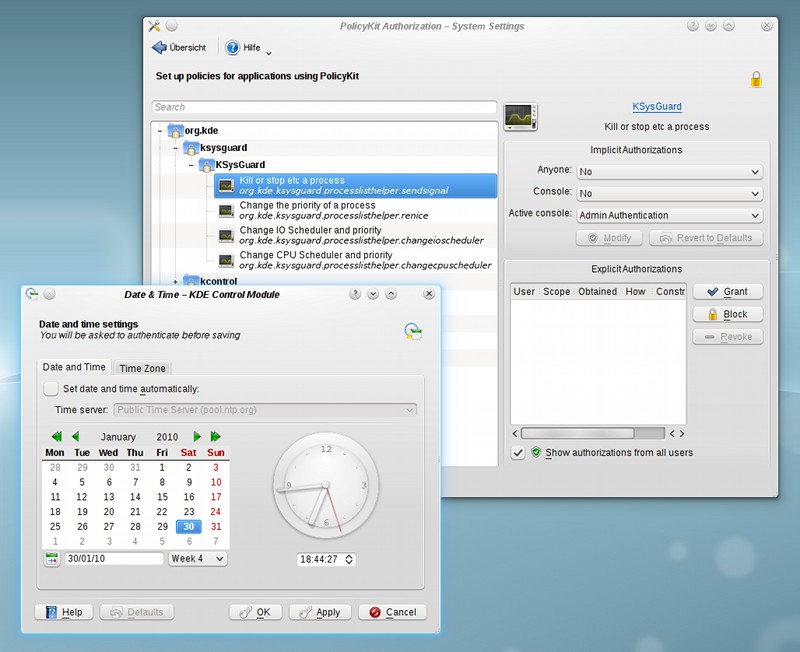This screenshot has height=652, width=800.
Task: Click the Grant button
Action: tap(728, 292)
